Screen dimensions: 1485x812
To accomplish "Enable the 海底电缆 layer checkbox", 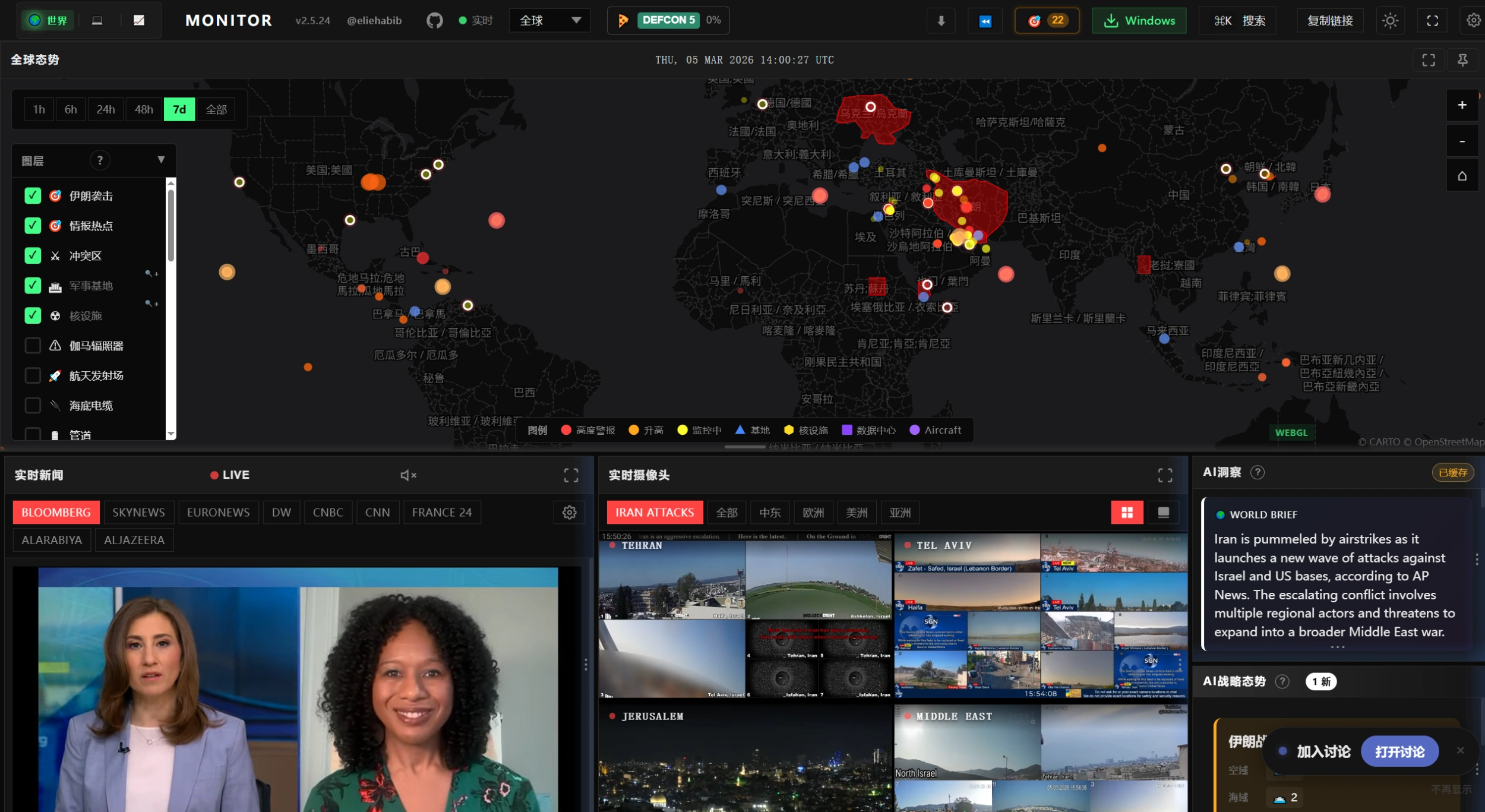I will click(x=33, y=406).
